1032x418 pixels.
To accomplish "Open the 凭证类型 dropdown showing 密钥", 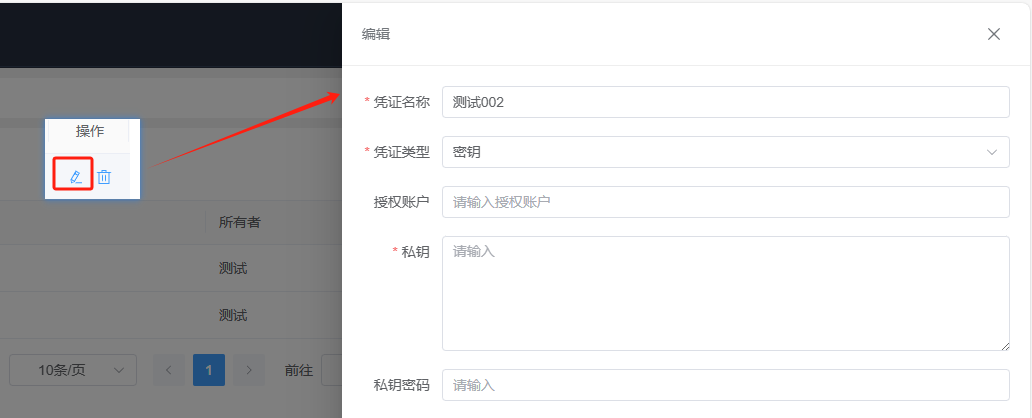I will (725, 152).
